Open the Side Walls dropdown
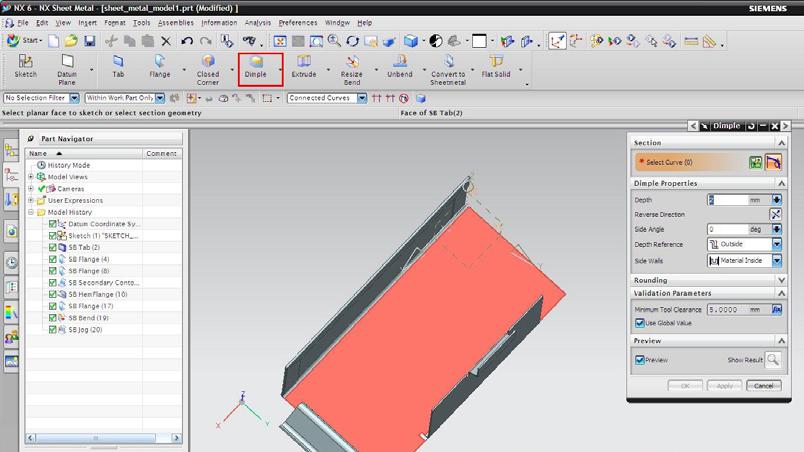Screen dimensions: 804x452 tap(777, 261)
